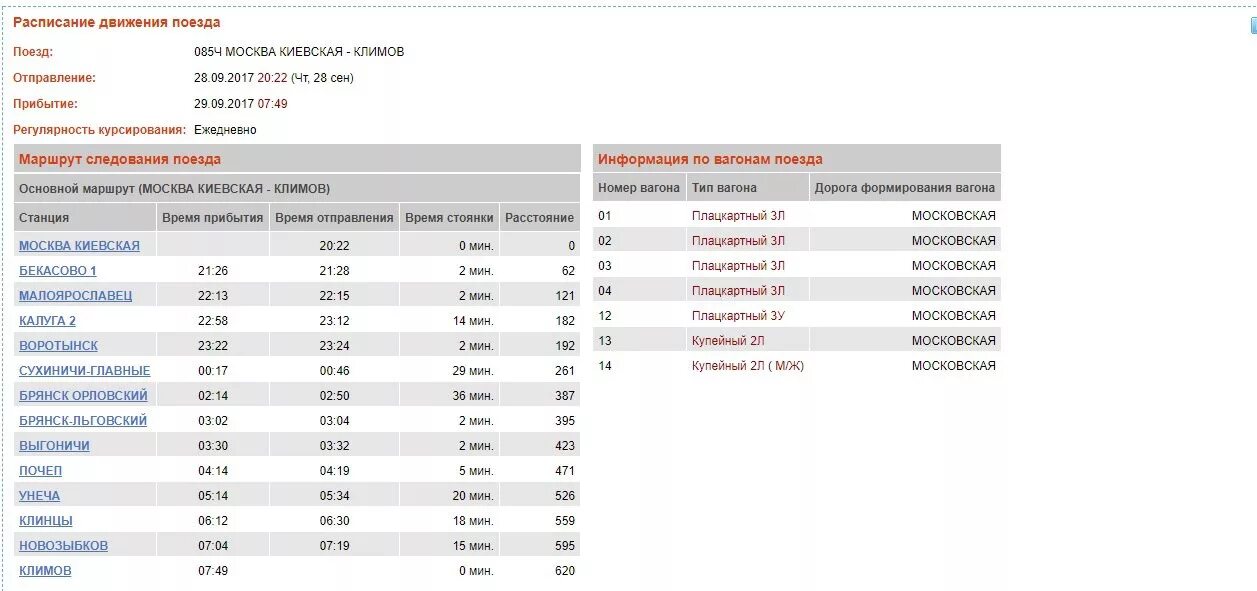This screenshot has height=591, width=1257.
Task: Open the МОСКВА КИЕВСКАЯ station link
Action: (79, 246)
